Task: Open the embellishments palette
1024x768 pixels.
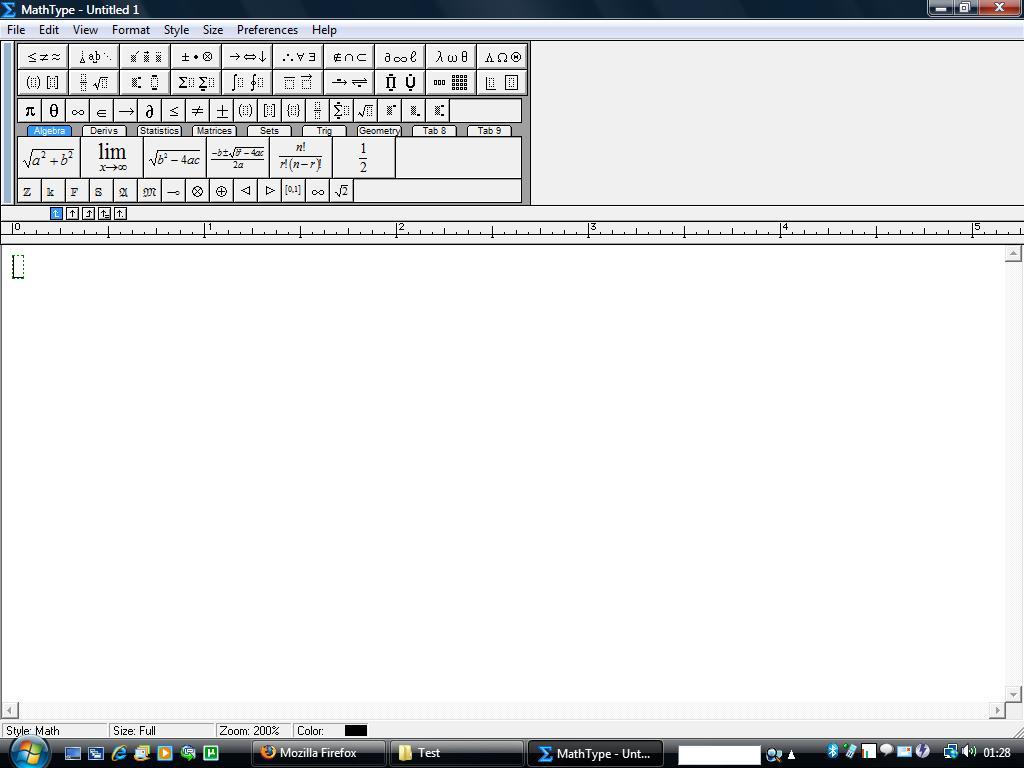Action: click(x=145, y=57)
